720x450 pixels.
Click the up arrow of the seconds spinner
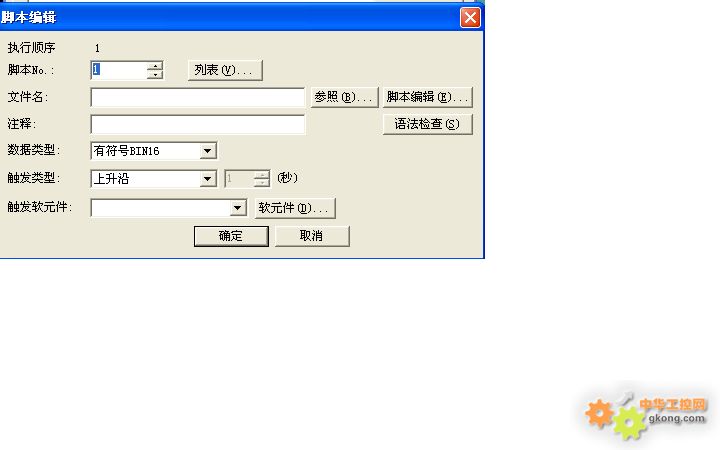(262, 174)
